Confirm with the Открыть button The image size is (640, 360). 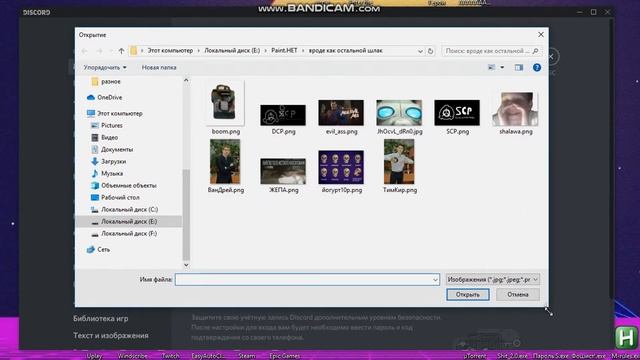(468, 295)
